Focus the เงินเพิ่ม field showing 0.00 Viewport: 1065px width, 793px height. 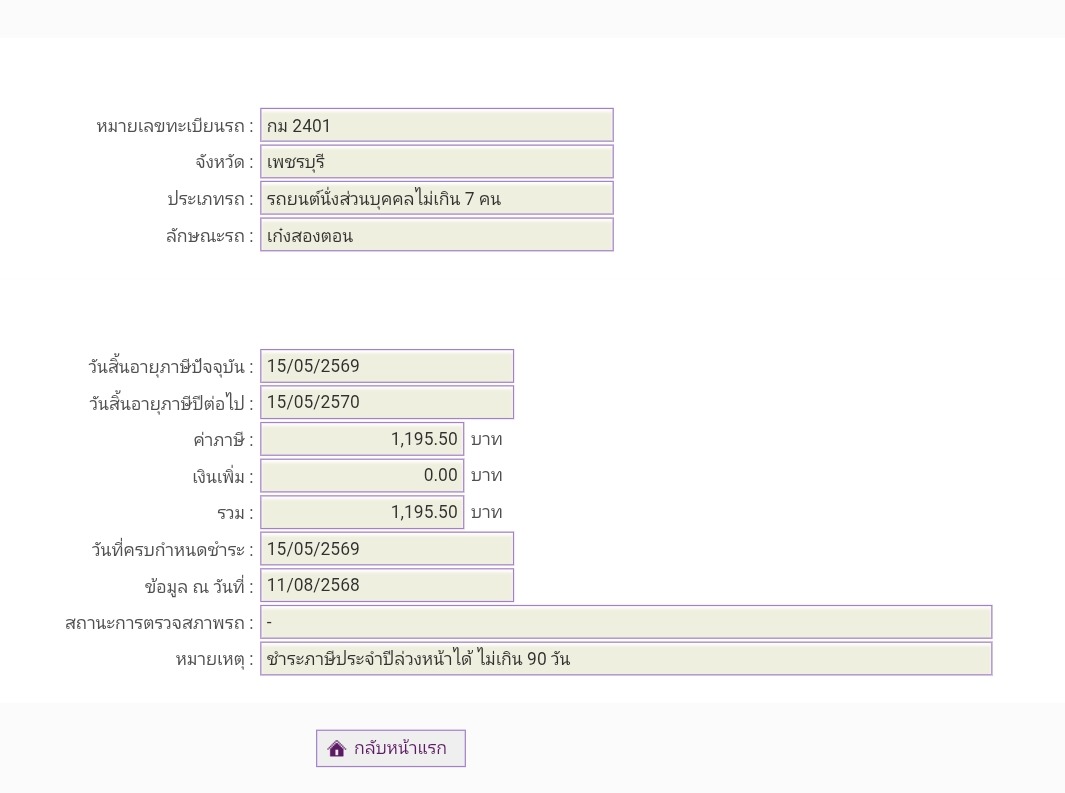pos(362,475)
